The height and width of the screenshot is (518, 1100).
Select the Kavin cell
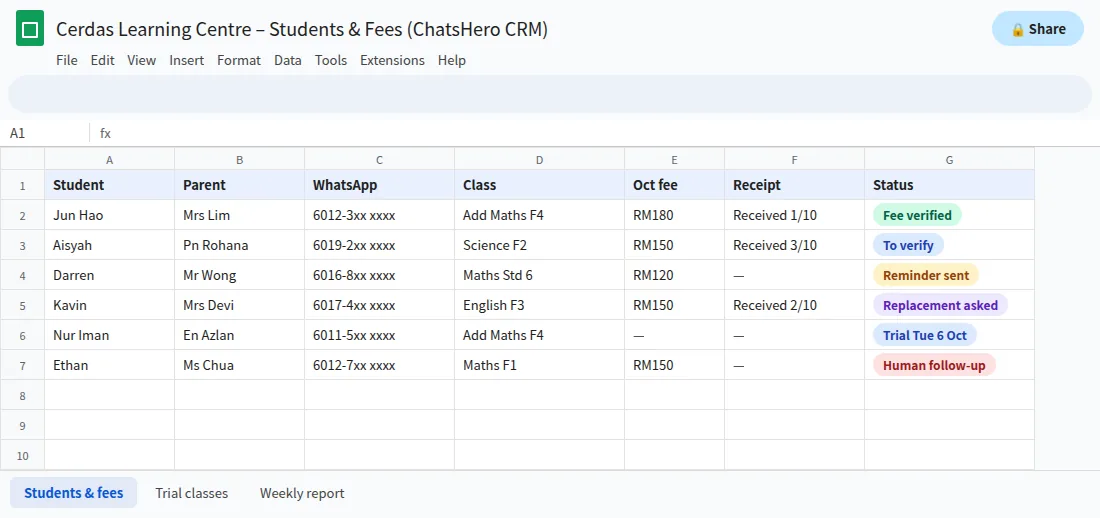(109, 305)
